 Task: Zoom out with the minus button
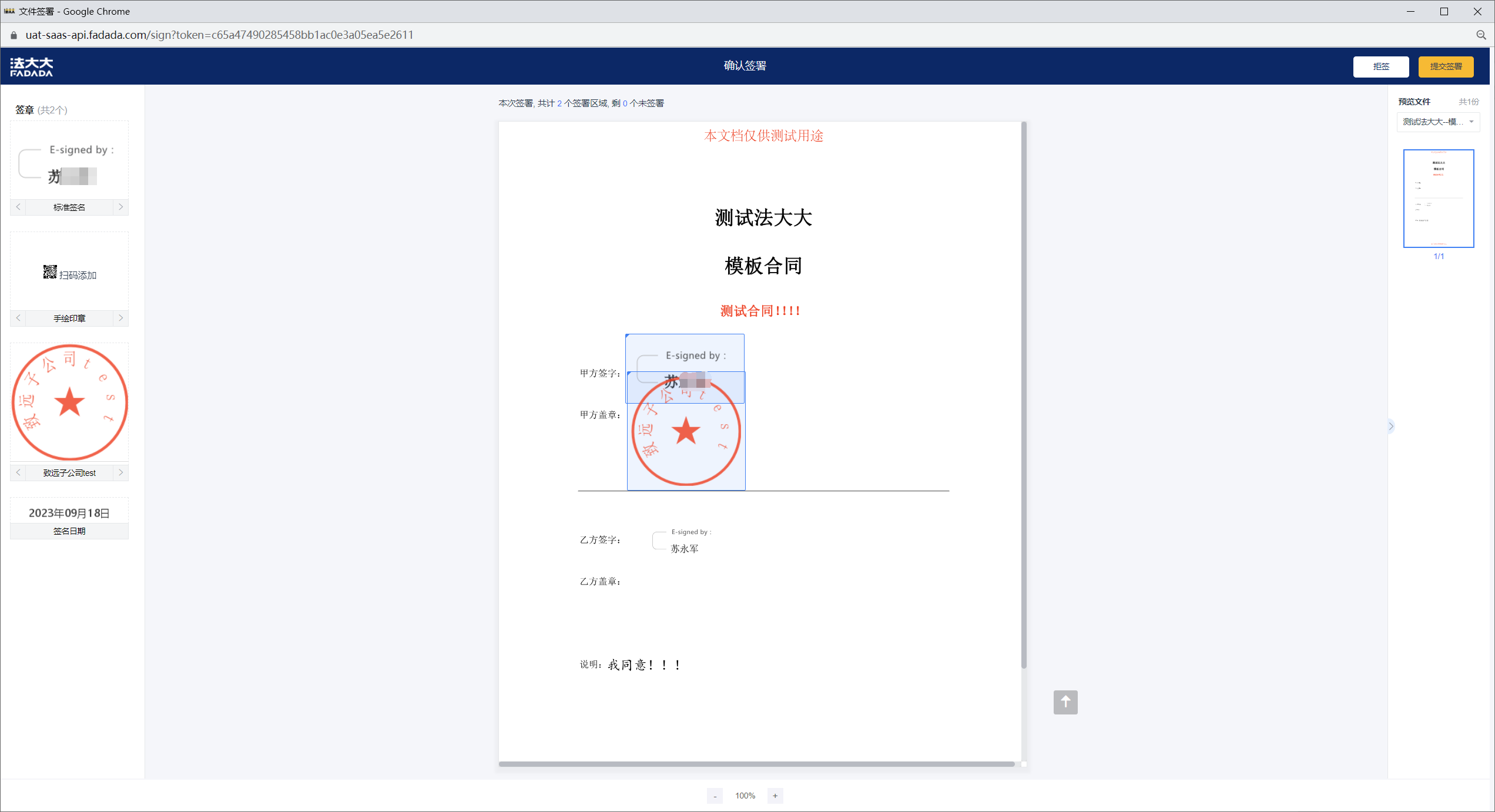coord(715,796)
